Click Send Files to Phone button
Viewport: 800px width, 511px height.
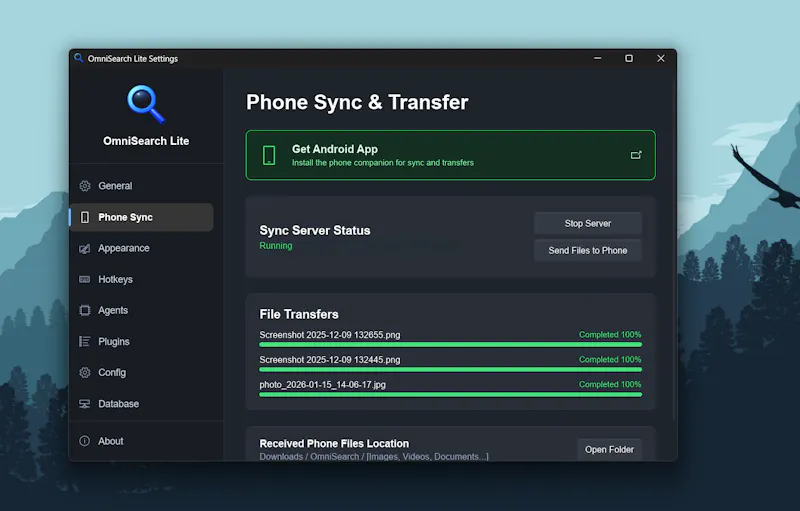(x=588, y=250)
